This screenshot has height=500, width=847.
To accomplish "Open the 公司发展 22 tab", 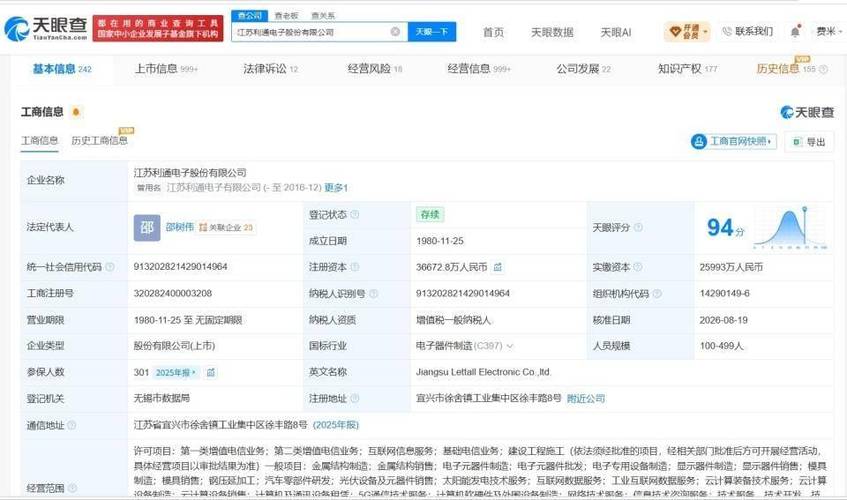I will pyautogui.click(x=583, y=69).
